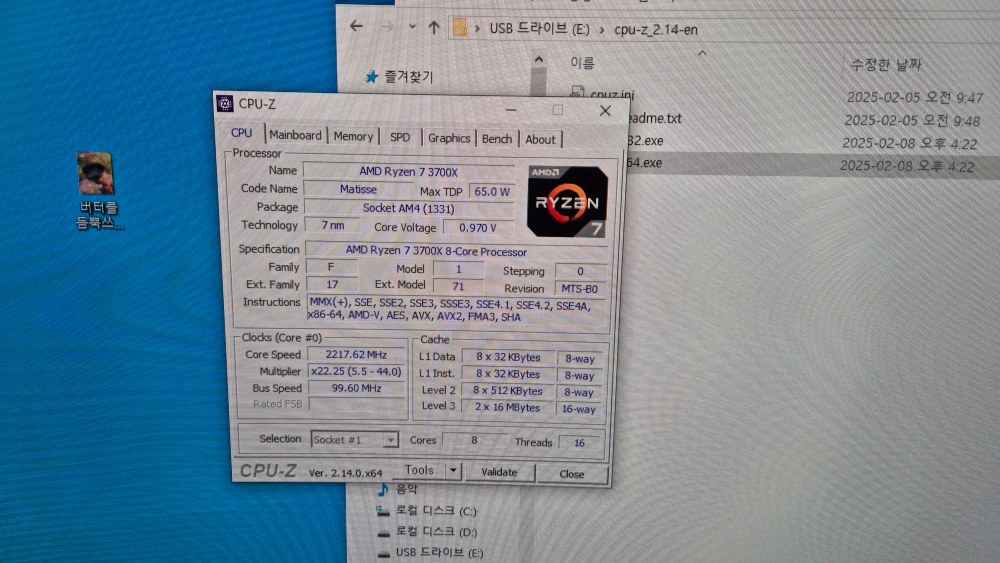Switch to the Bench tab
Screen dimensions: 1000x563
[x=497, y=139]
